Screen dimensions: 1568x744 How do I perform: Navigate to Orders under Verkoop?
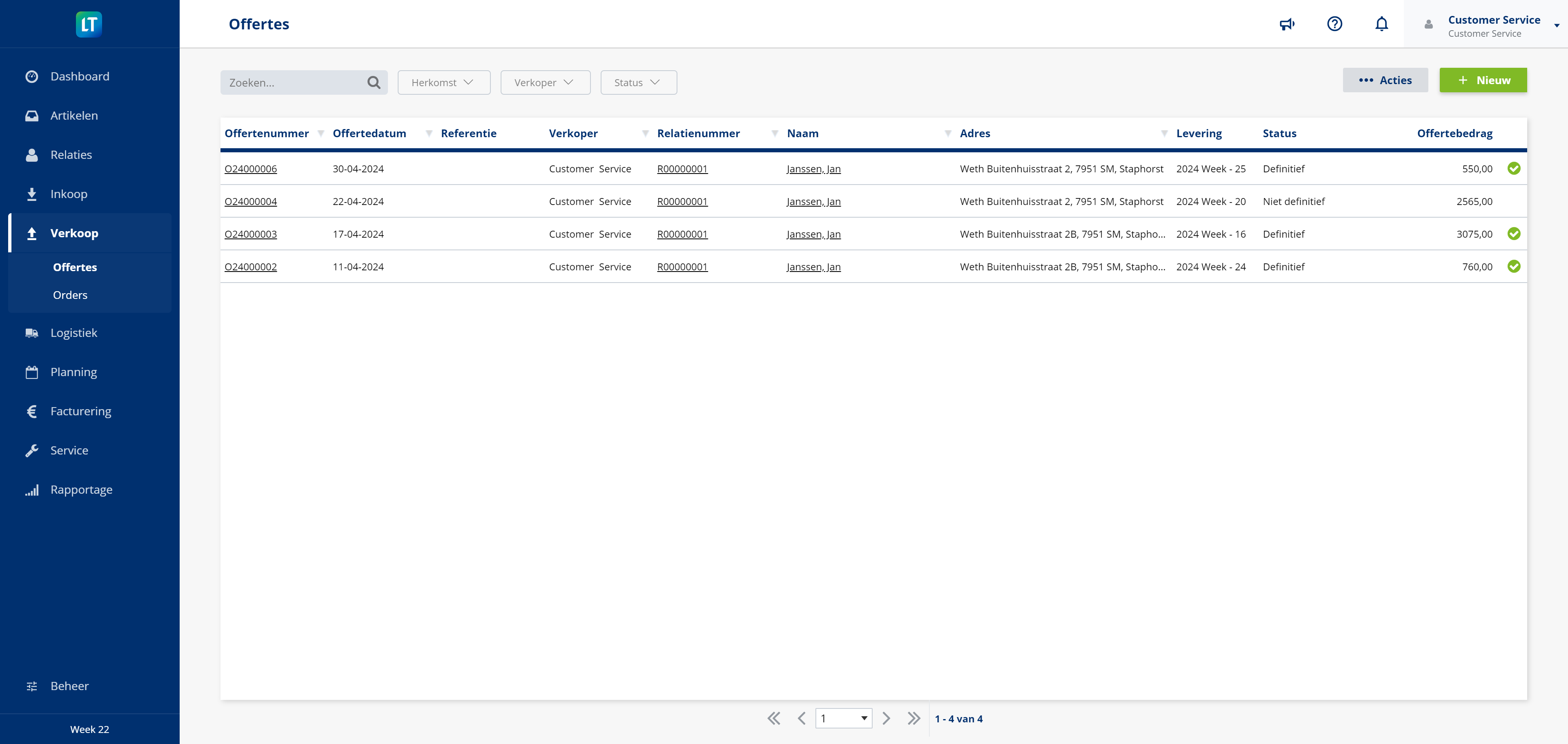pyautogui.click(x=70, y=295)
